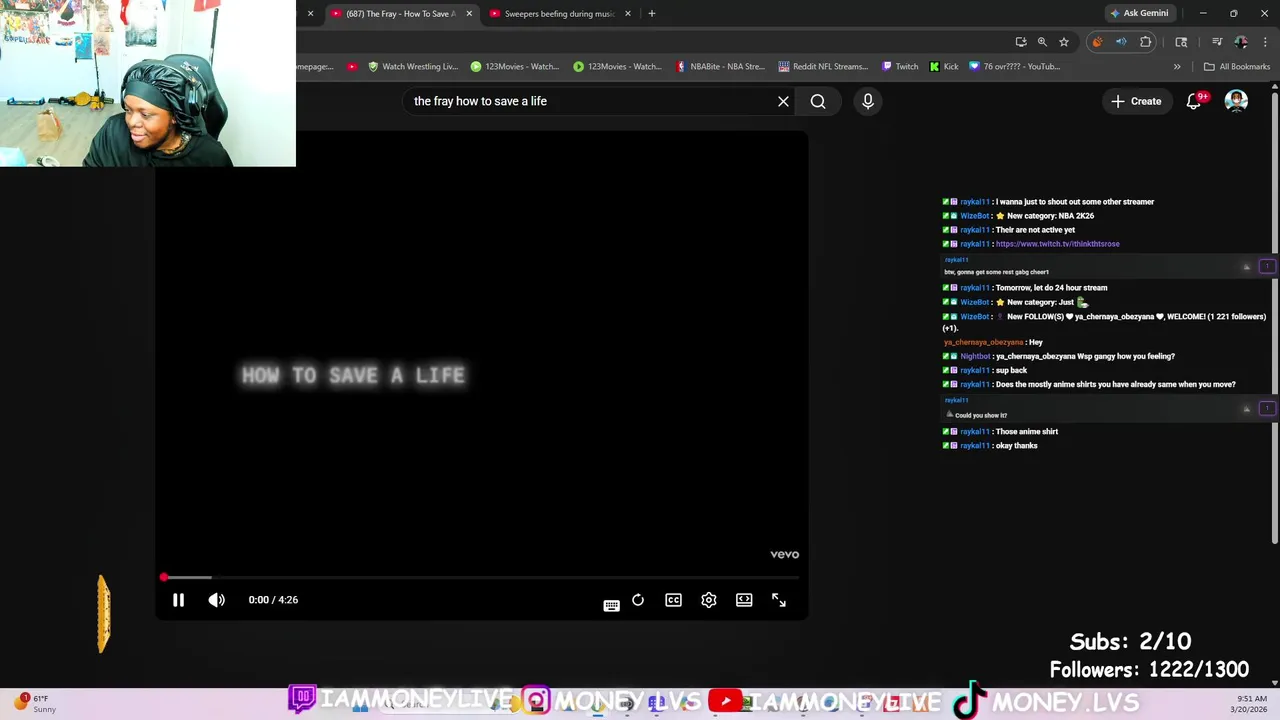Viewport: 1280px width, 720px height.
Task: Open the twitch.tv/ithinkthtsrose chat link
Action: click(1057, 244)
